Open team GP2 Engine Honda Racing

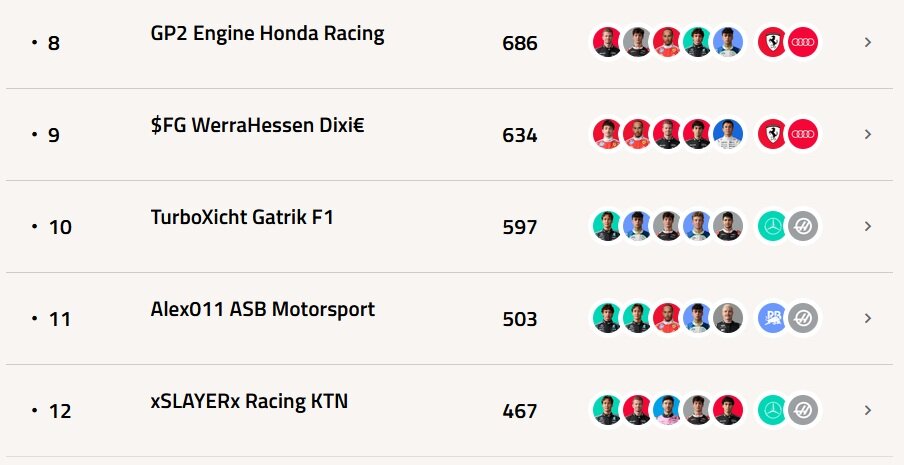pos(267,34)
